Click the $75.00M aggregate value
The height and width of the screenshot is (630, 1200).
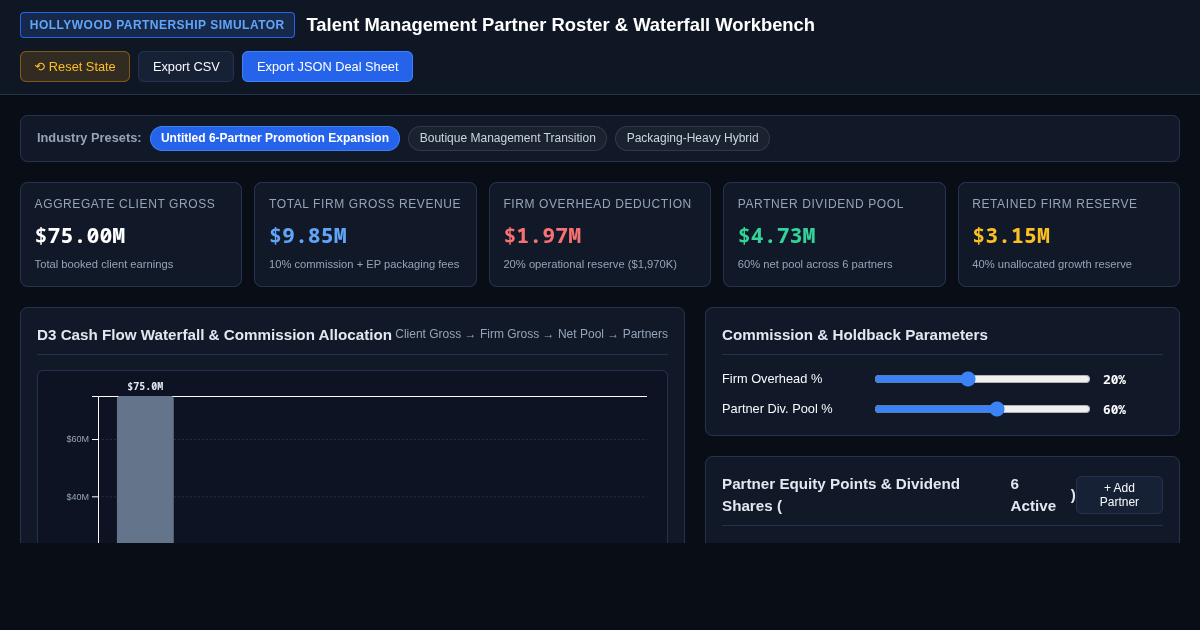(x=80, y=236)
